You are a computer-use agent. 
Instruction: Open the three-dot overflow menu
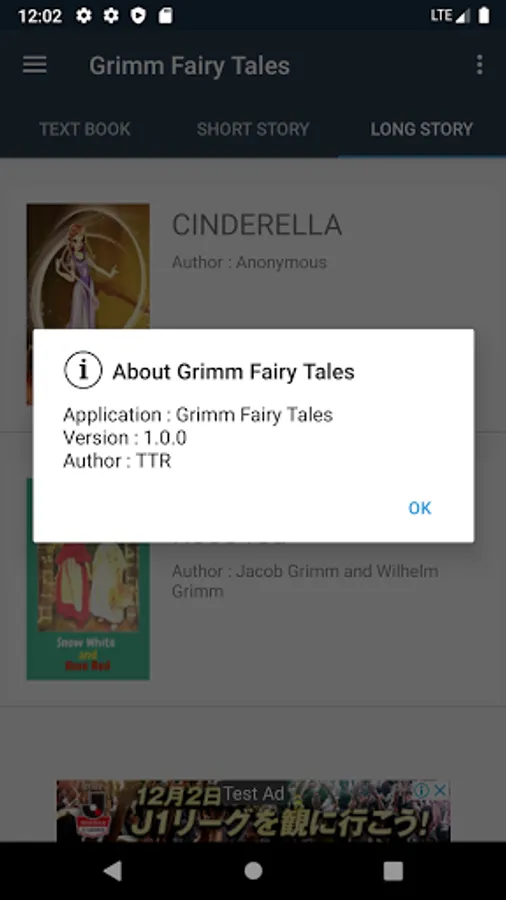[480, 65]
